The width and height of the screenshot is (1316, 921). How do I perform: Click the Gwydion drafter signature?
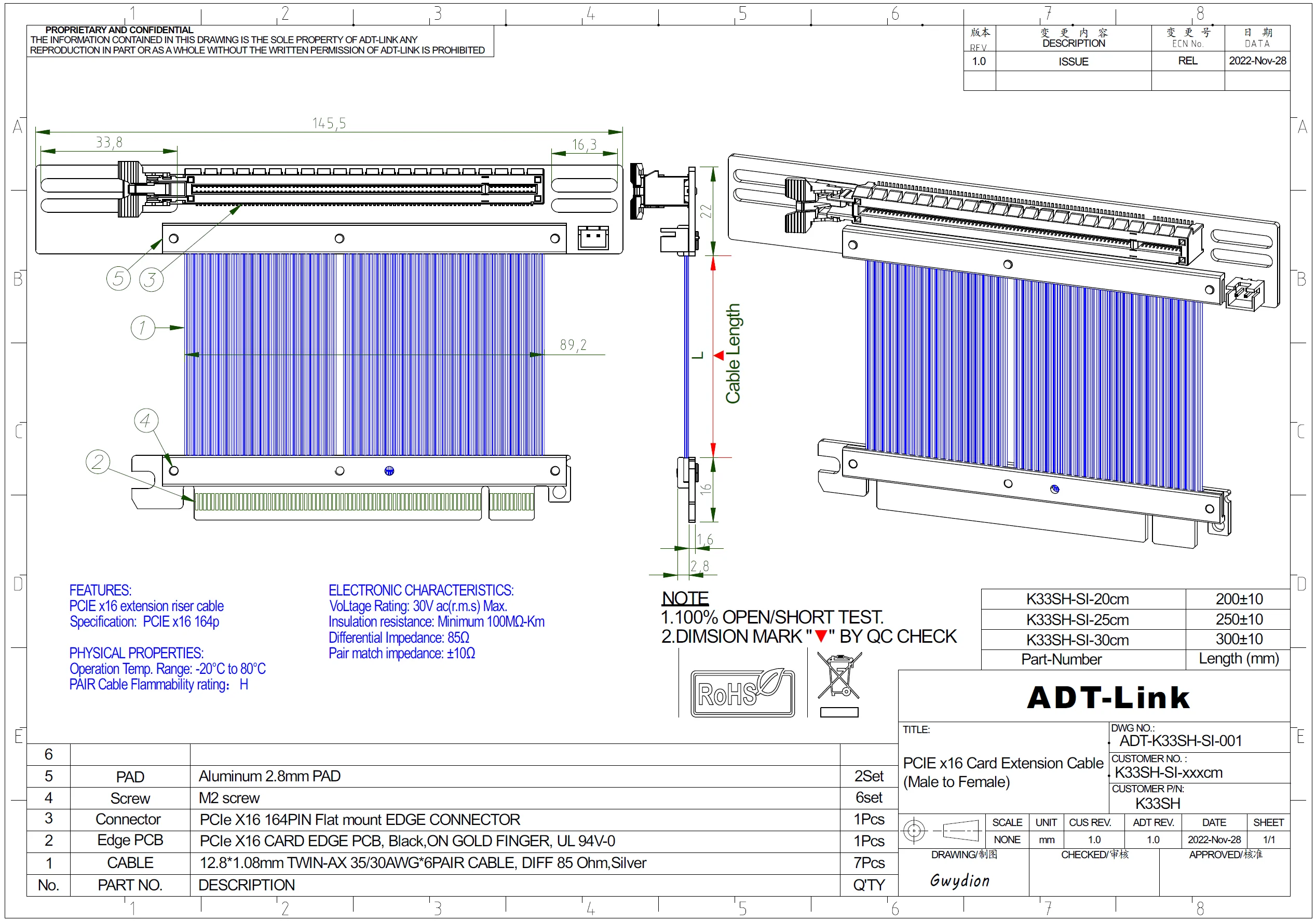pos(960,881)
